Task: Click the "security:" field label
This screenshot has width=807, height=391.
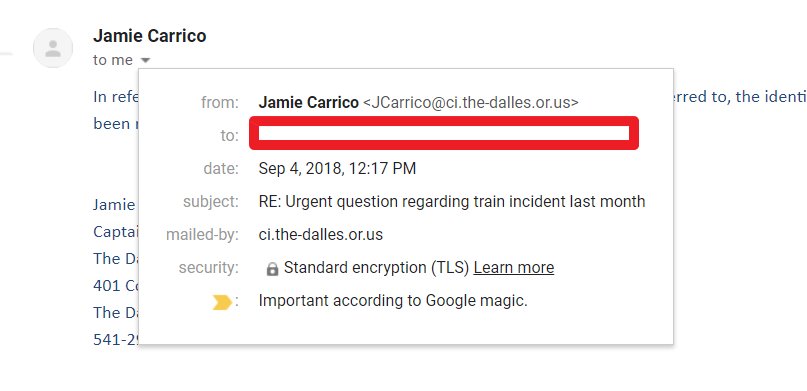Action: (x=208, y=268)
